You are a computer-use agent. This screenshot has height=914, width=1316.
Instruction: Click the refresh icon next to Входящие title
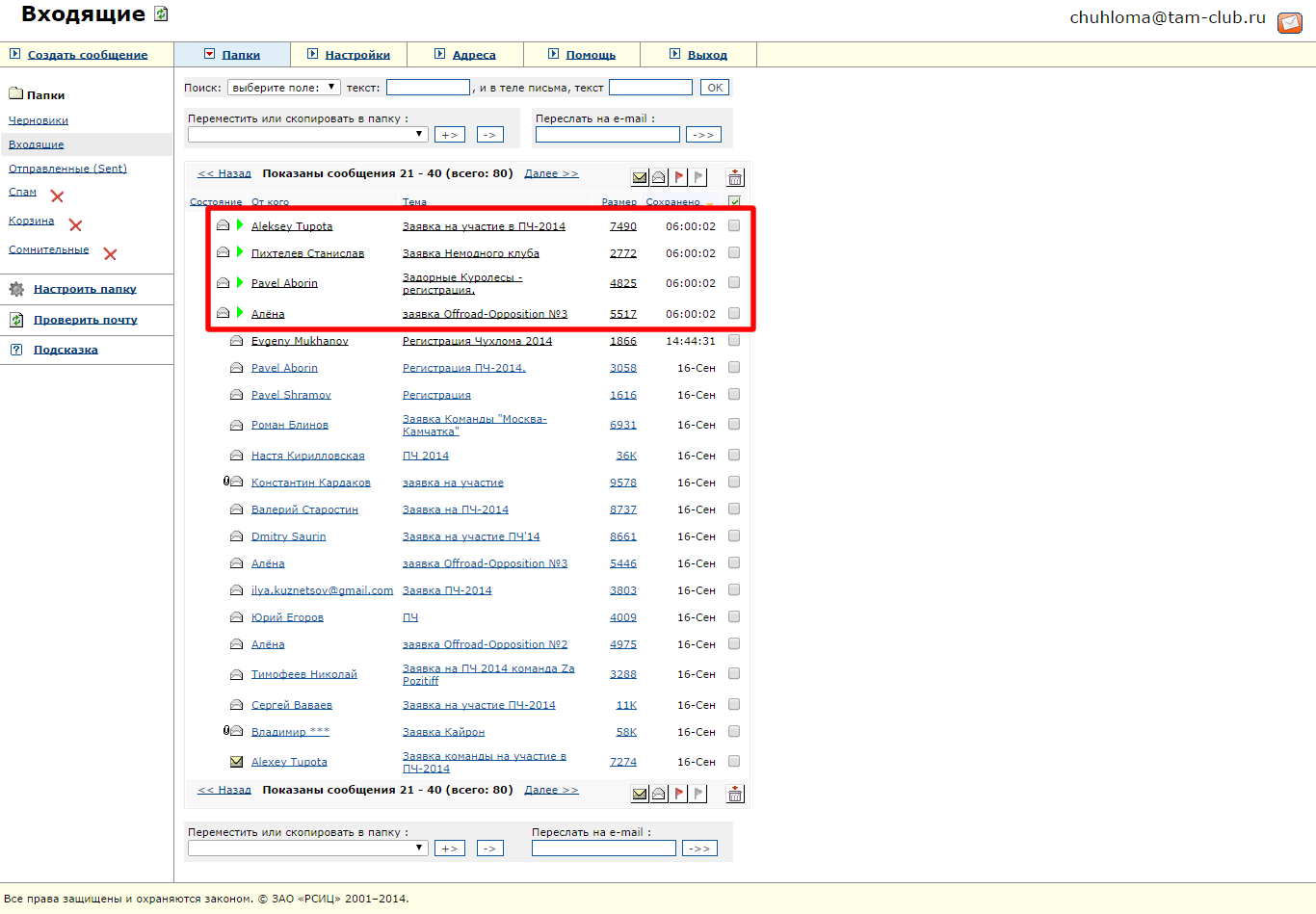pyautogui.click(x=161, y=14)
